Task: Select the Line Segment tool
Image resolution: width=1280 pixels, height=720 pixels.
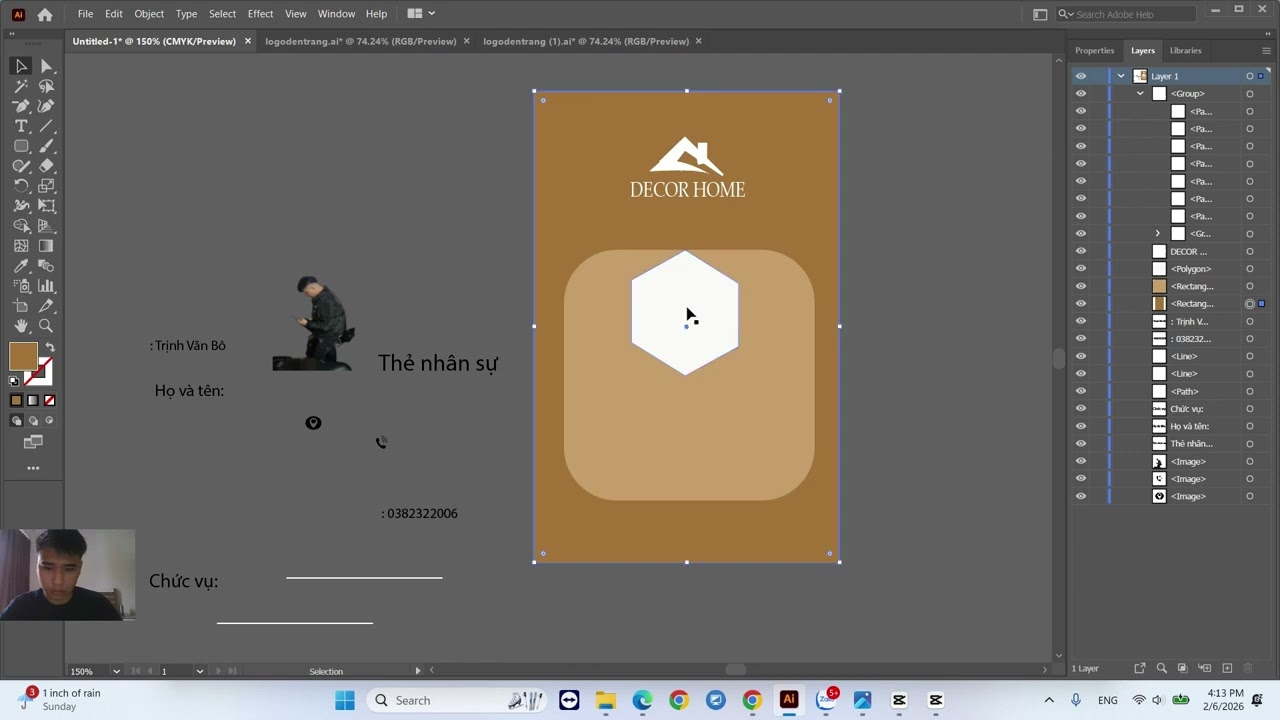Action: tap(46, 126)
